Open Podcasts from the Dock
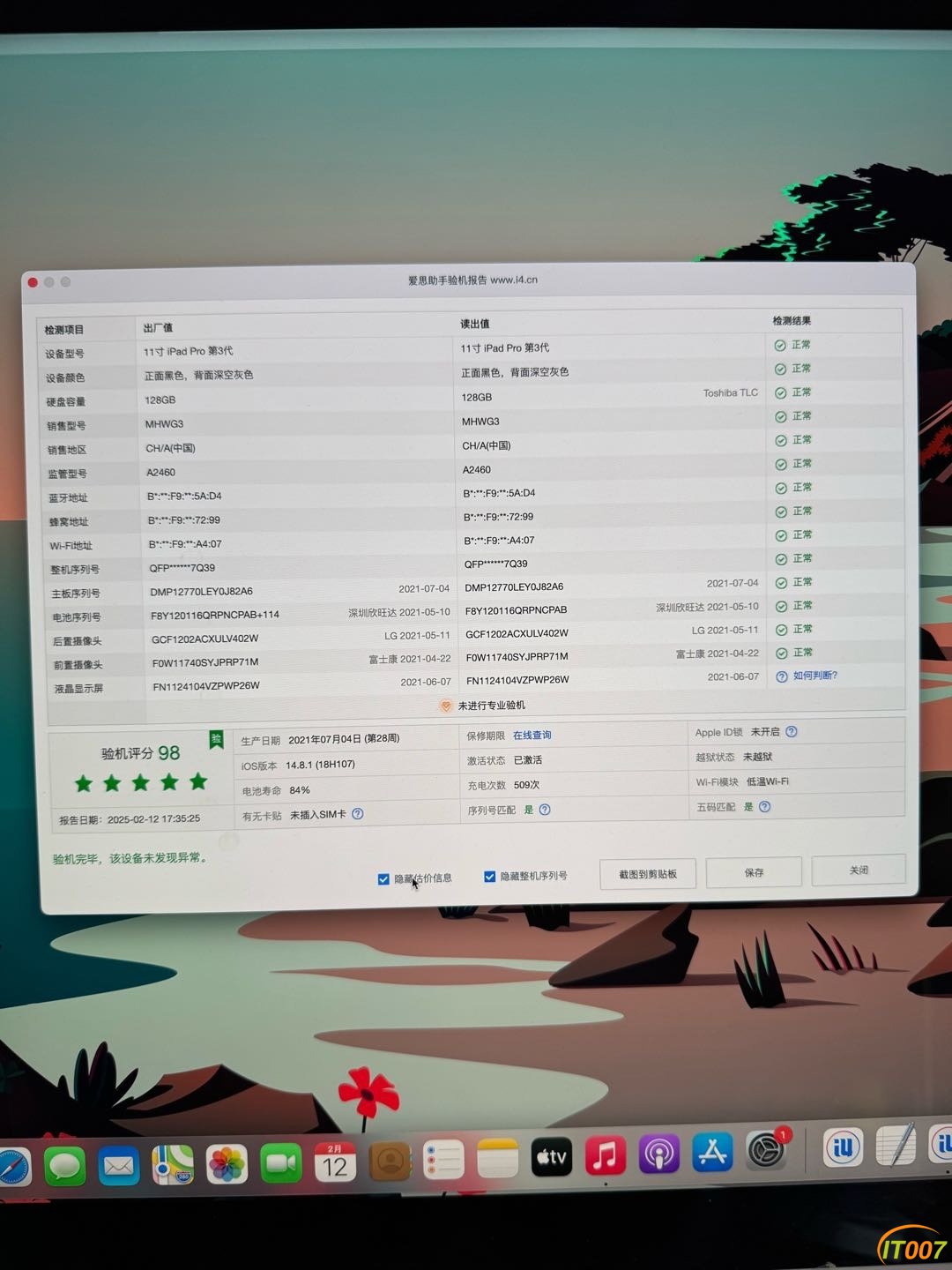Screen dimensions: 952x1270 coord(659,1153)
